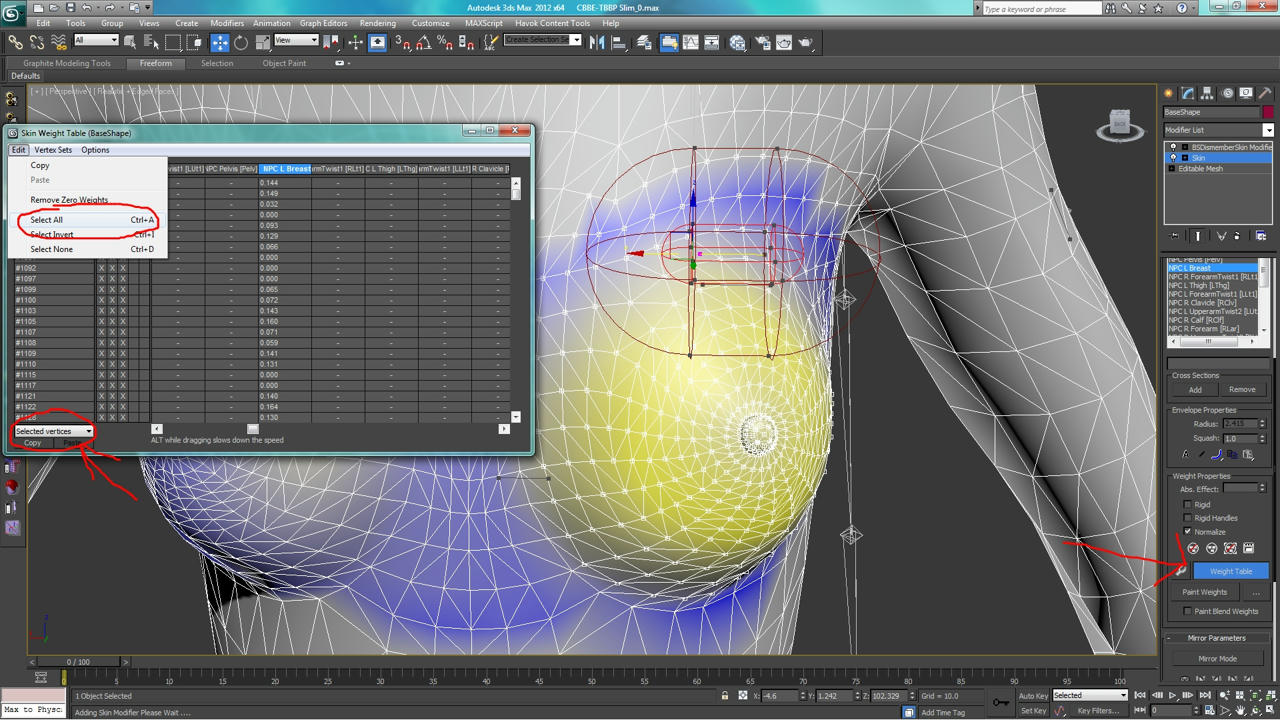Viewport: 1280px width, 720px height.
Task: Click the time slider 0 / 100 handle
Action: (78, 661)
